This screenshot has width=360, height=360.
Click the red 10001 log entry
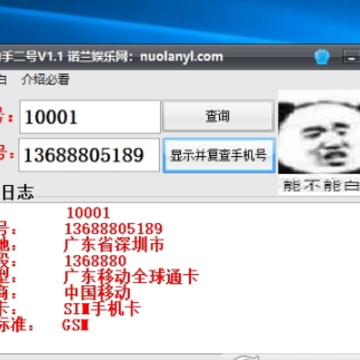tap(88, 213)
